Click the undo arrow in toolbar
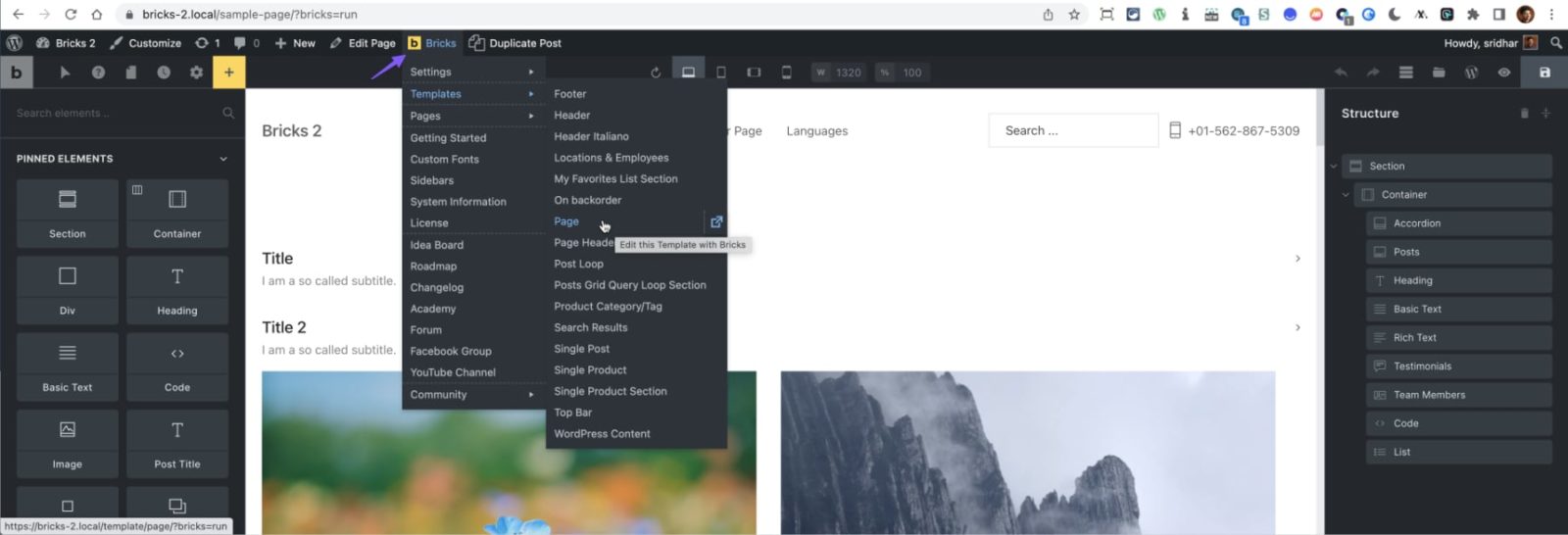Viewport: 1568px width, 535px height. (1341, 73)
